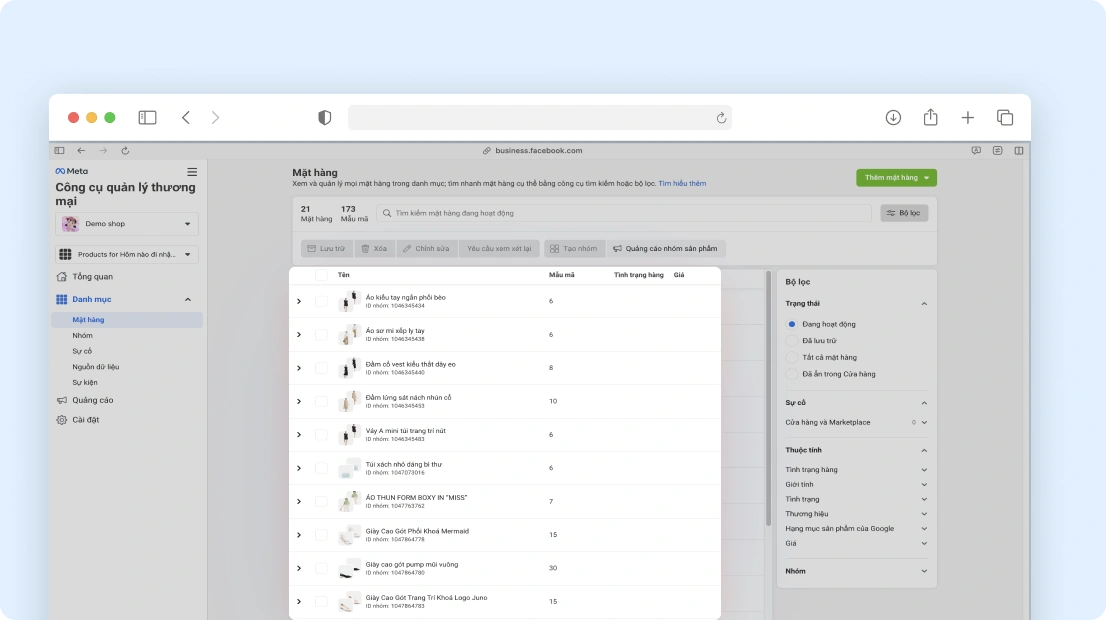Select the Đang hoạt động radio button

click(x=791, y=324)
